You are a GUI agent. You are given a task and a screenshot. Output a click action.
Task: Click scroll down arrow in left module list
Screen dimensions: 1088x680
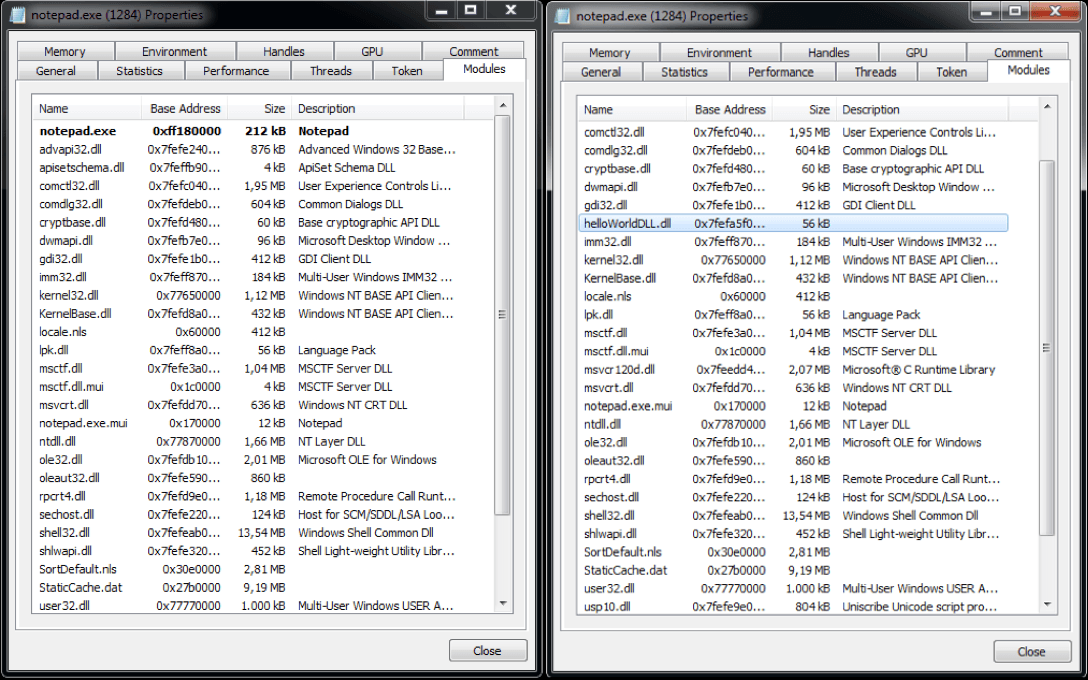coord(503,603)
